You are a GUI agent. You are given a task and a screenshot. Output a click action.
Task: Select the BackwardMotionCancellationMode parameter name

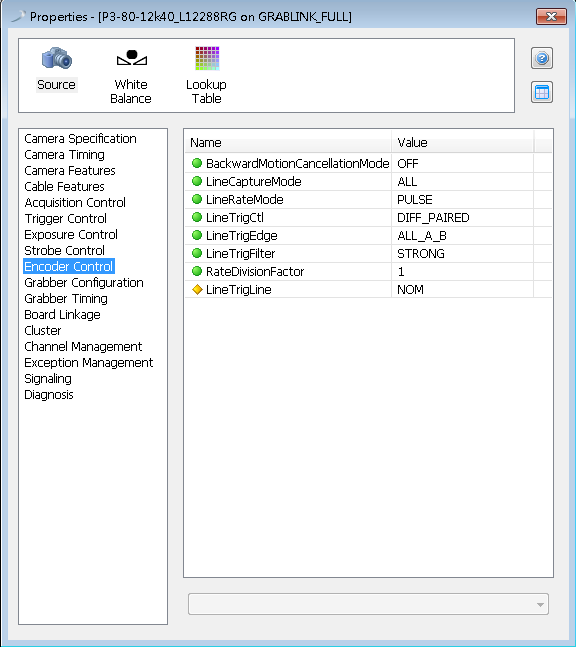[x=297, y=163]
